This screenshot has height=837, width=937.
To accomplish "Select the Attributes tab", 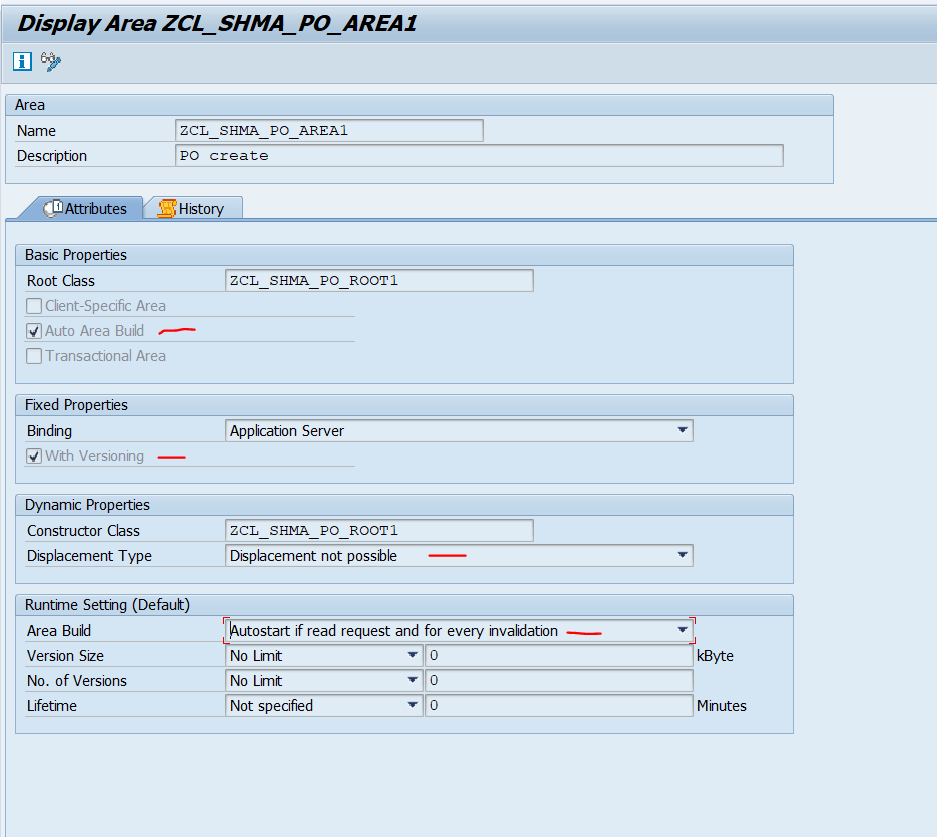I will click(x=95, y=208).
